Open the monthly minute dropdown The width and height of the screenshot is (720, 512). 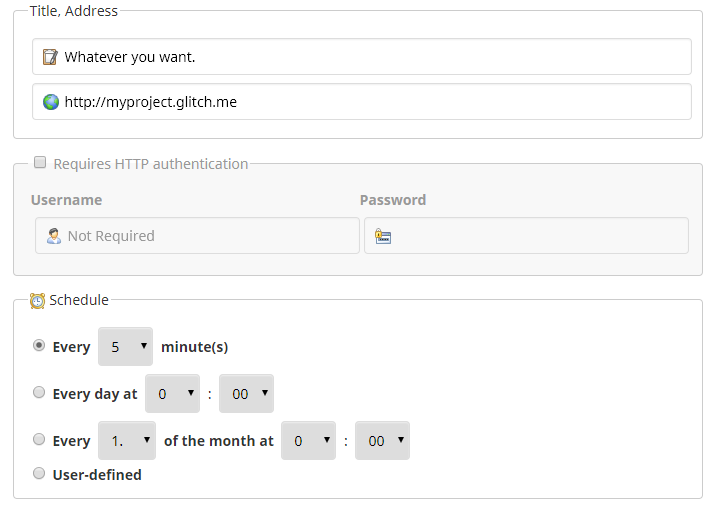[382, 441]
